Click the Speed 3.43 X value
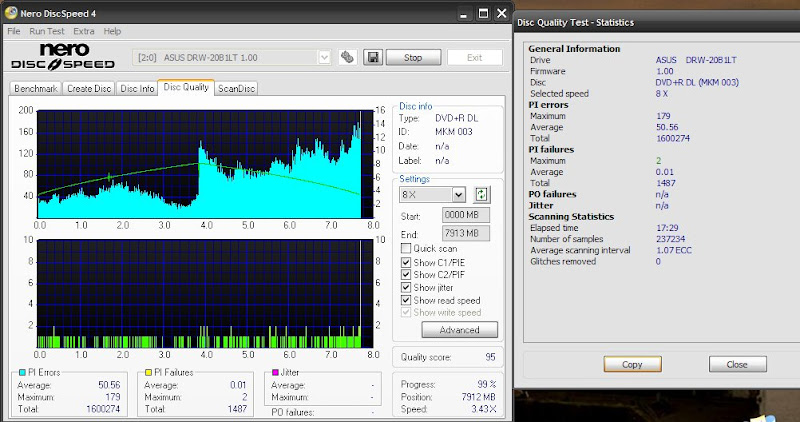The height and width of the screenshot is (422, 800). 484,409
